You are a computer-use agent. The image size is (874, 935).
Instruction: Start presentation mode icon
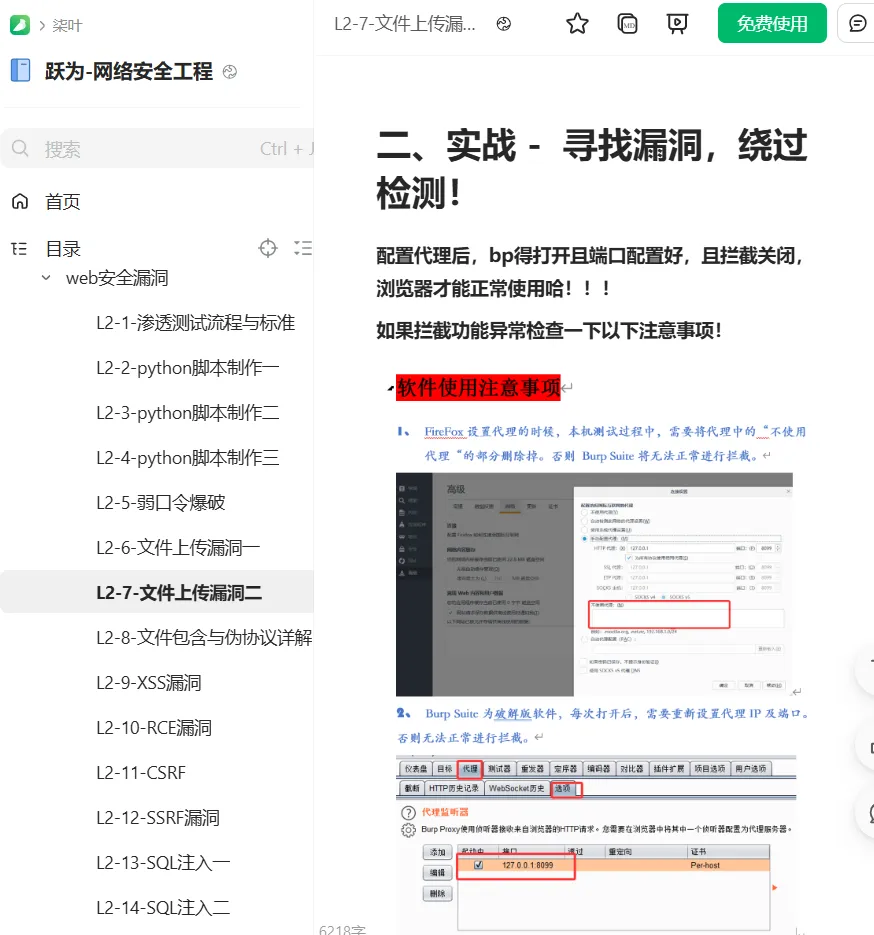click(x=677, y=24)
